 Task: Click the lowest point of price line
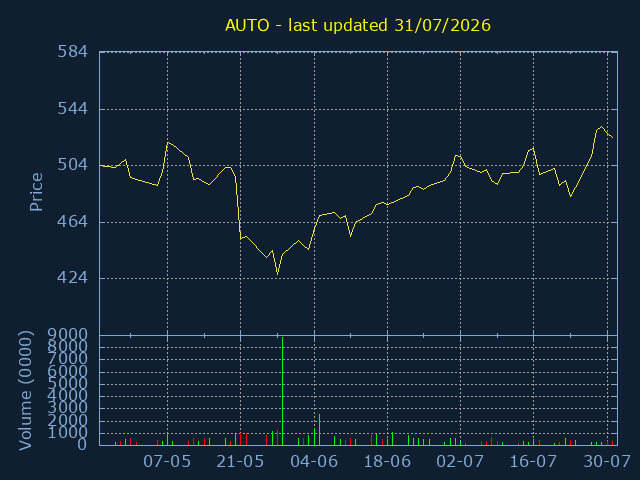(x=278, y=274)
